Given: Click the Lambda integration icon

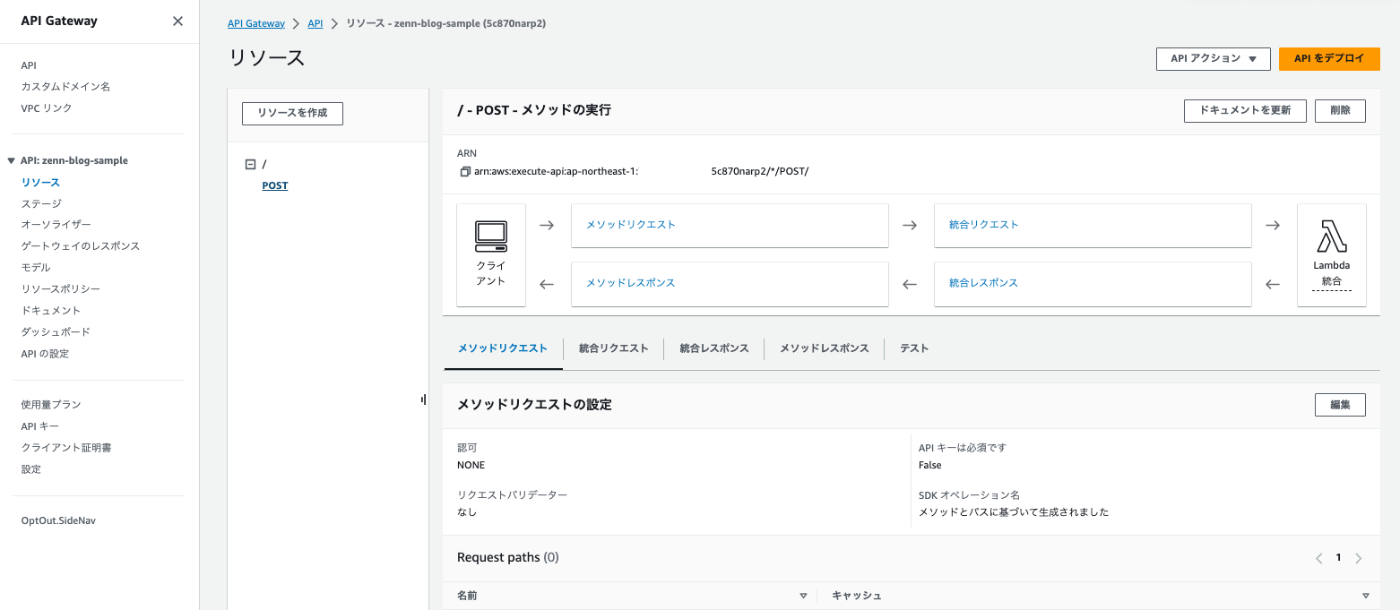Looking at the screenshot, I should click(x=1331, y=236).
